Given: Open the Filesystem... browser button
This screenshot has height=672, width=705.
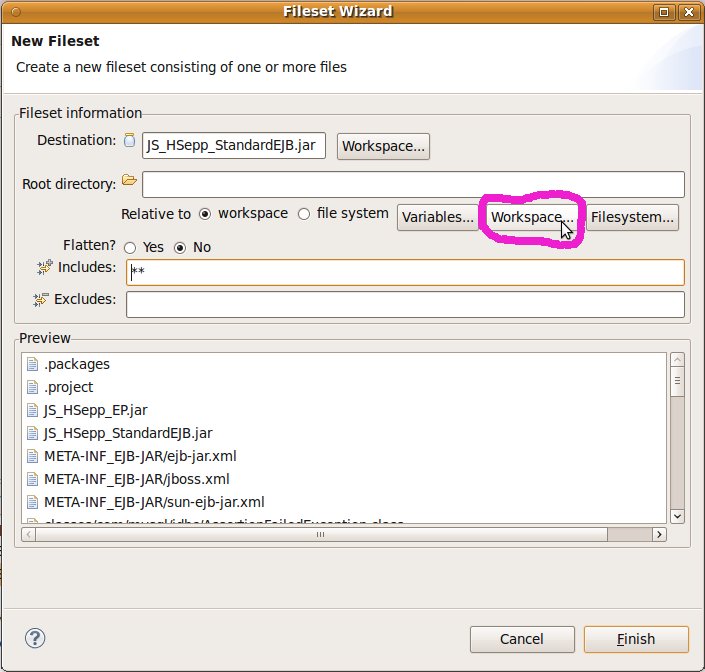Looking at the screenshot, I should [632, 217].
